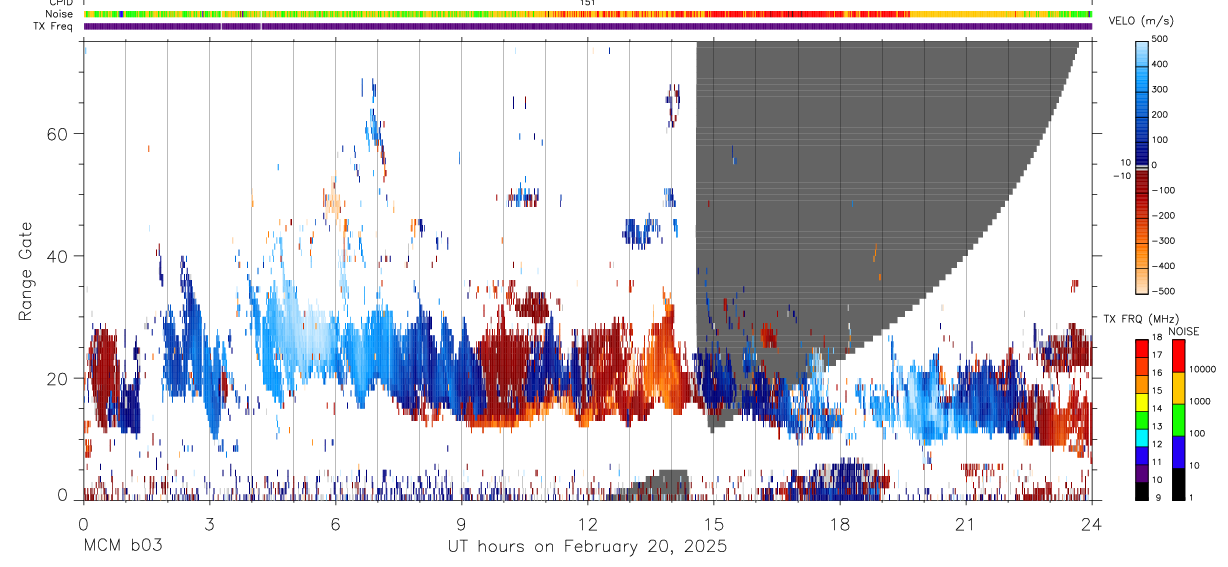Select the Noise strip above the plot
The image size is (1228, 567).
(588, 15)
